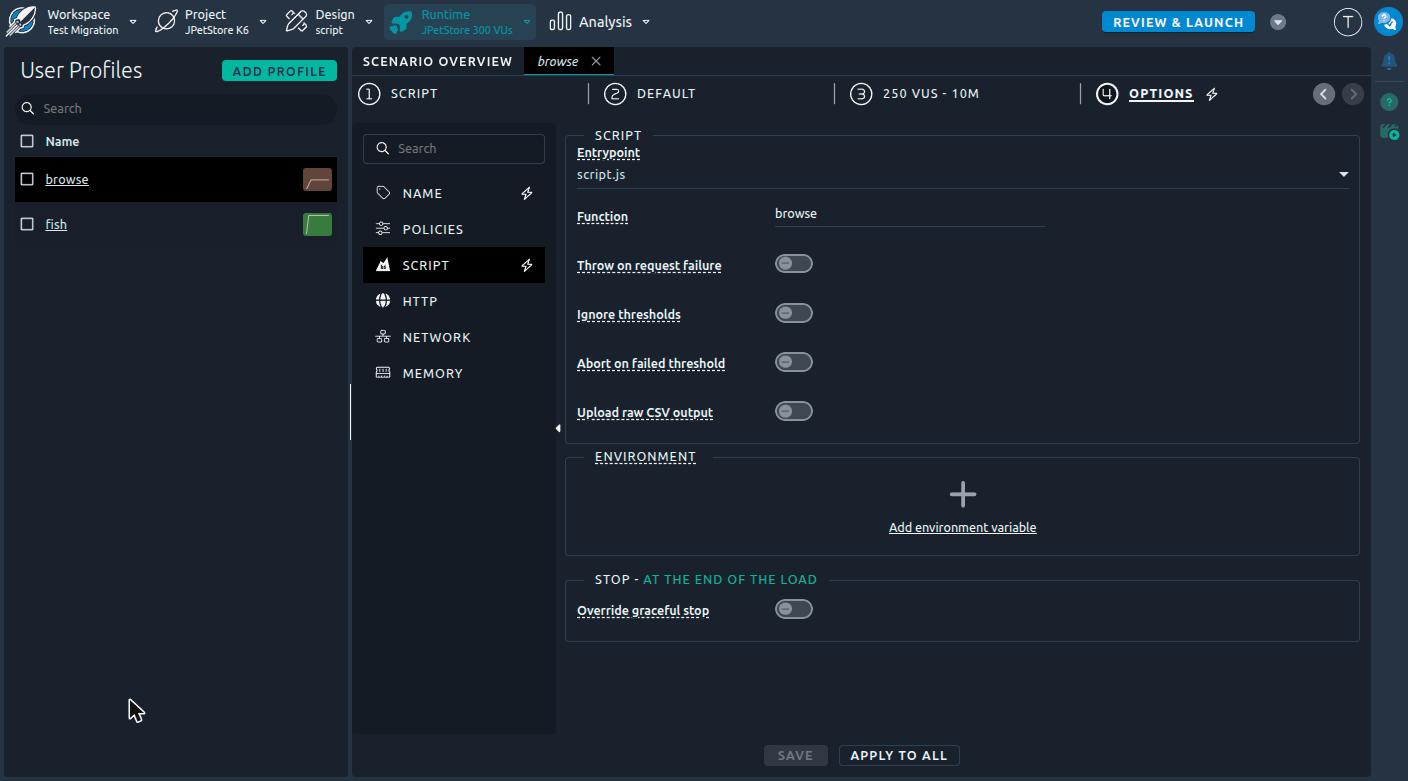Open the chat support icon
The width and height of the screenshot is (1408, 781).
pyautogui.click(x=1388, y=21)
